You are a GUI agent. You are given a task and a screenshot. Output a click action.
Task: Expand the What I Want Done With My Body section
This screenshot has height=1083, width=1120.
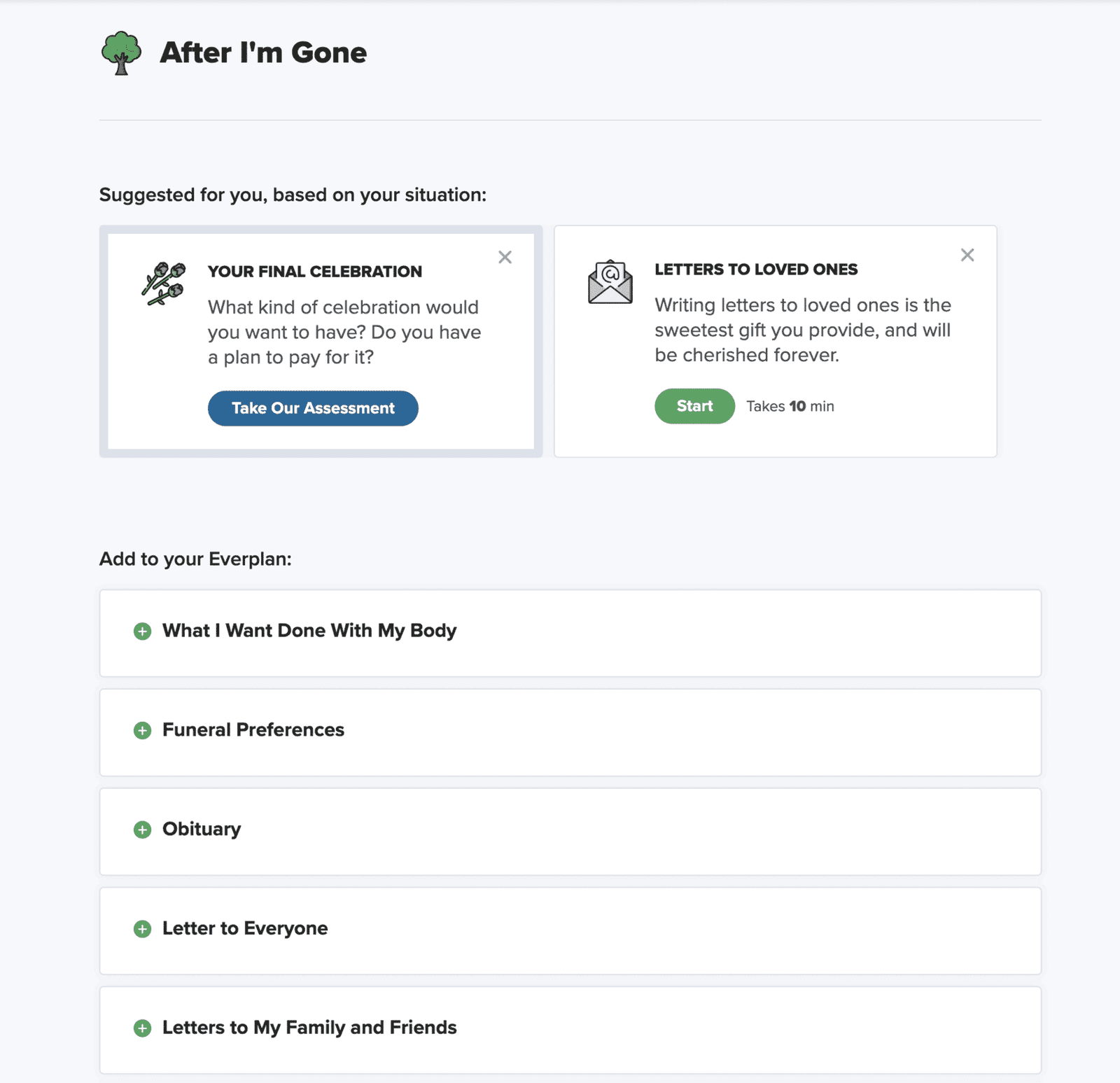[x=309, y=631]
